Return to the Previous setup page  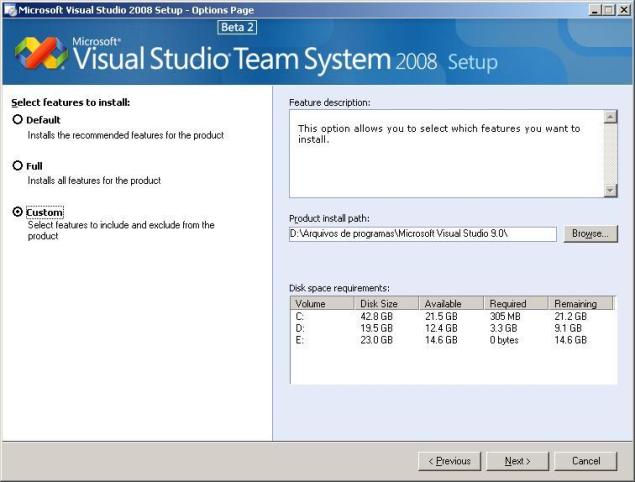click(x=449, y=461)
